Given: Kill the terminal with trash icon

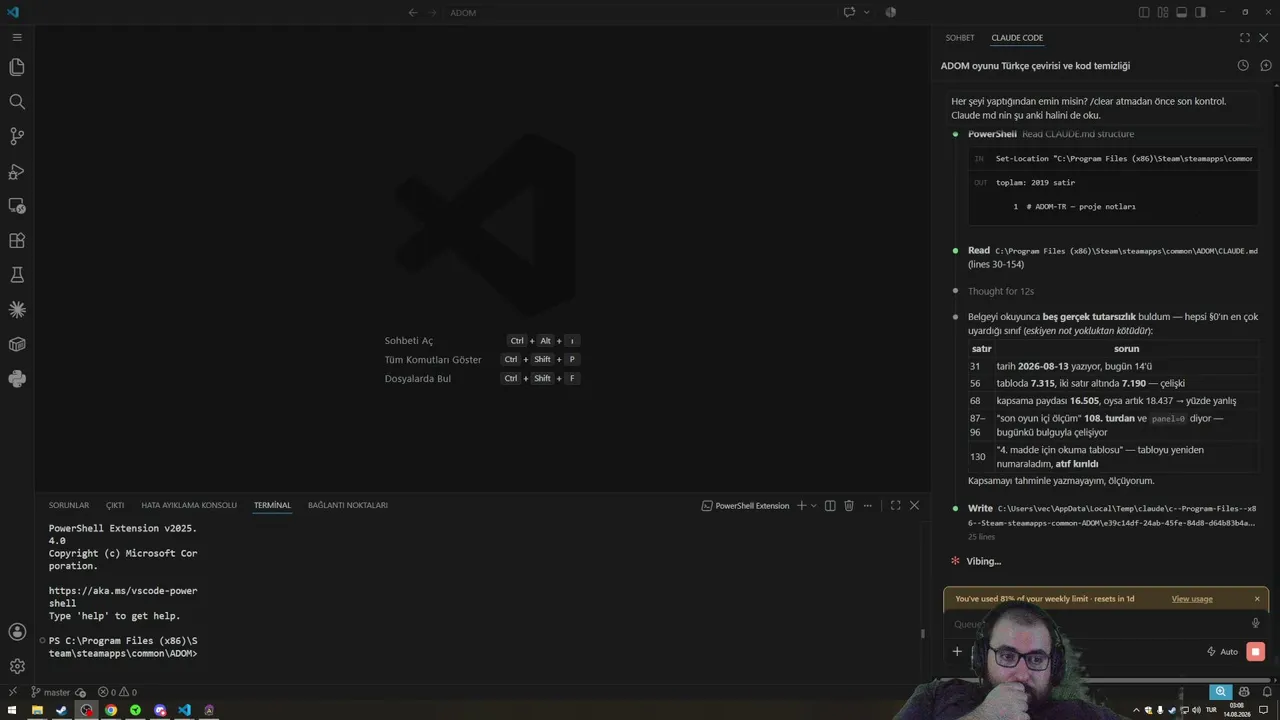Looking at the screenshot, I should tap(849, 506).
